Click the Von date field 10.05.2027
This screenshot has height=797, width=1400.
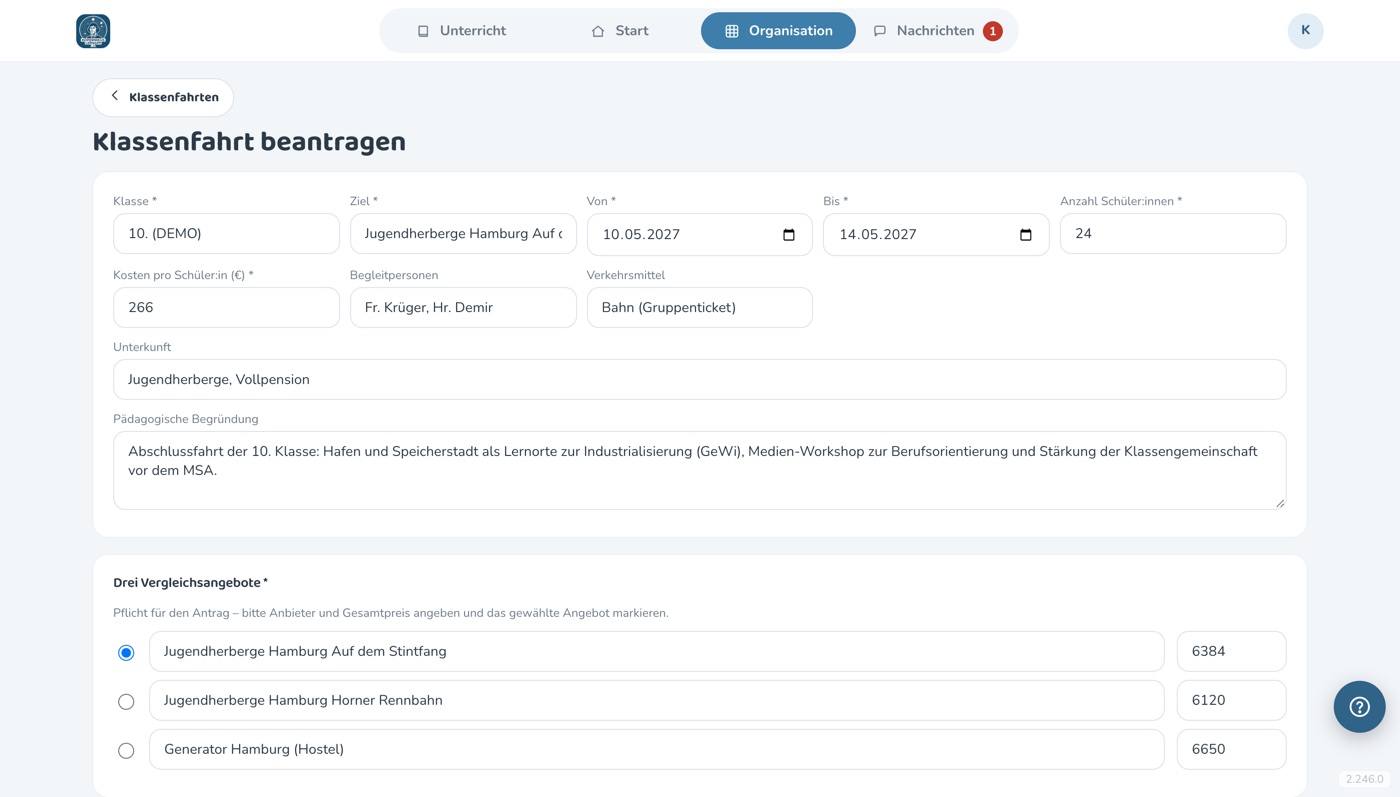(699, 234)
